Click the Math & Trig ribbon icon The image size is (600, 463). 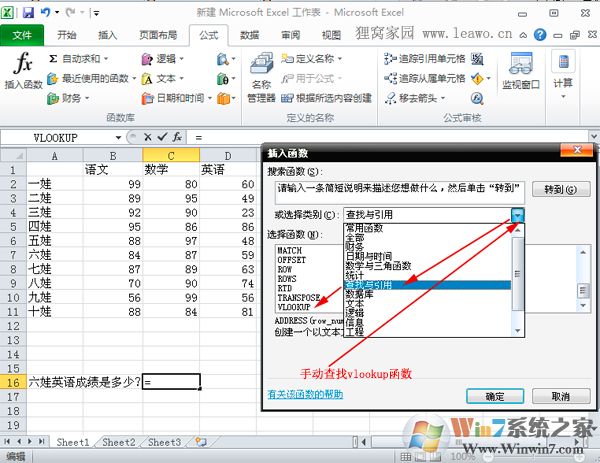[226, 79]
